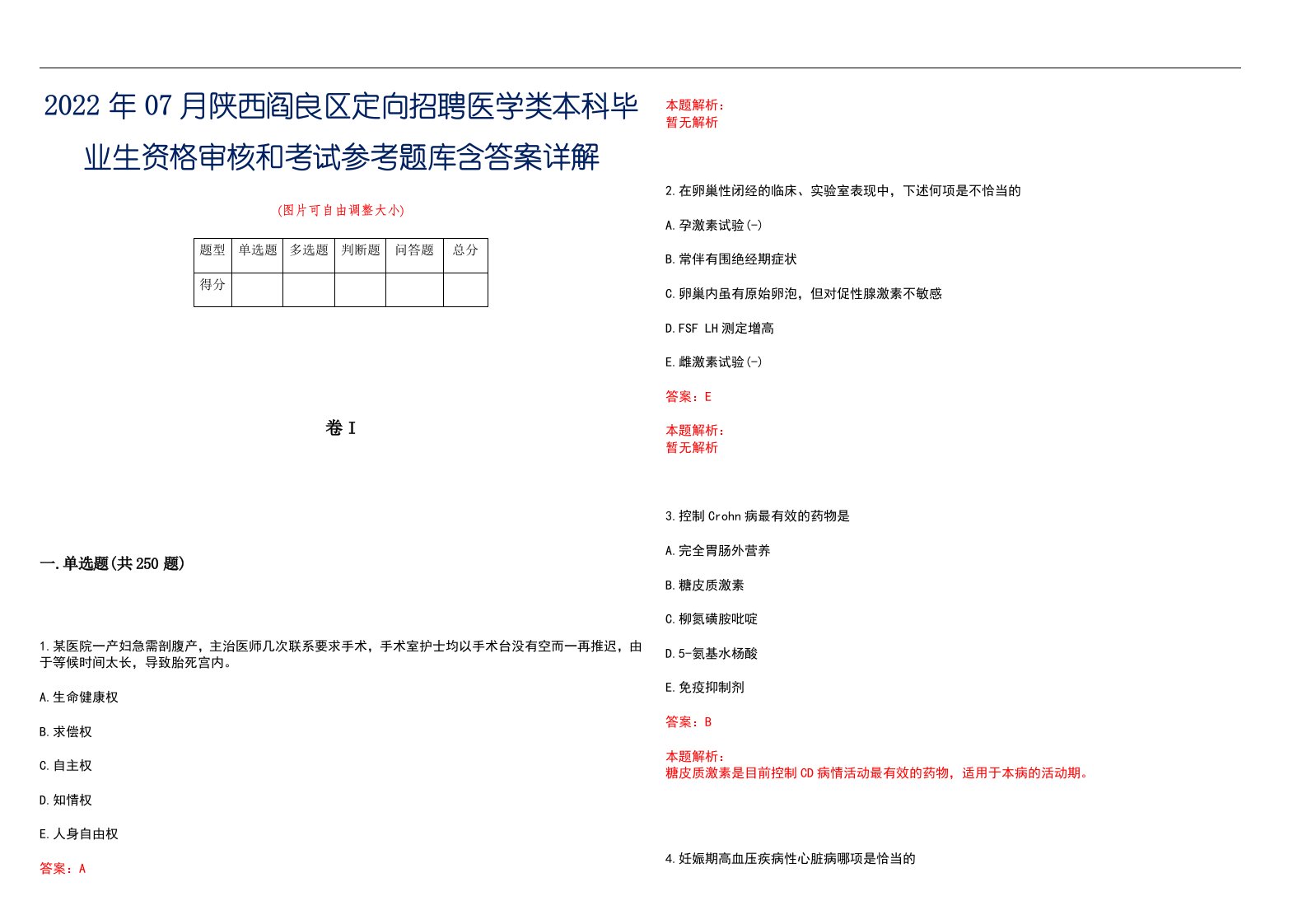Select option 'B.糖皮质激素'

(705, 586)
